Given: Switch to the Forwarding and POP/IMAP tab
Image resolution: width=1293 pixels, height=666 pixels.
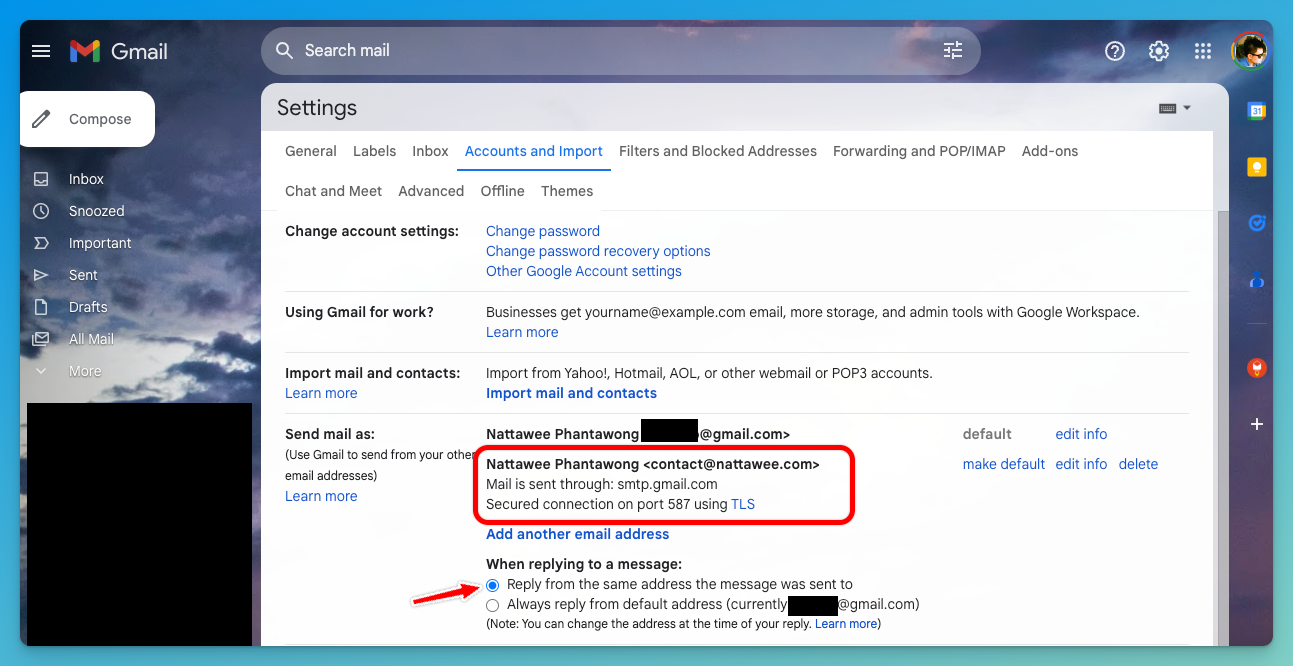Looking at the screenshot, I should pyautogui.click(x=918, y=151).
